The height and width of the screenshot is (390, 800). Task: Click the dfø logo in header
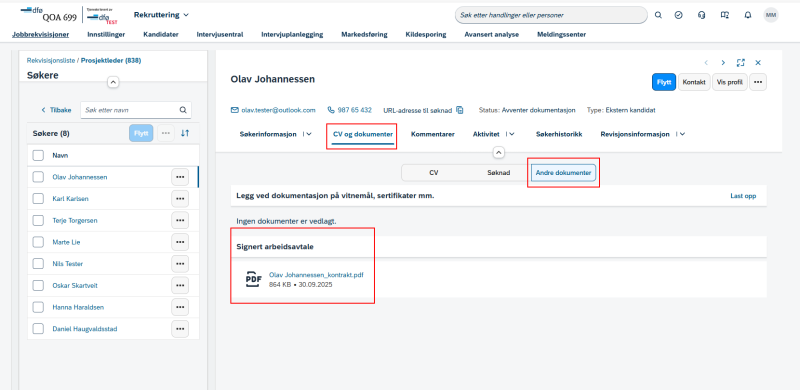32,10
